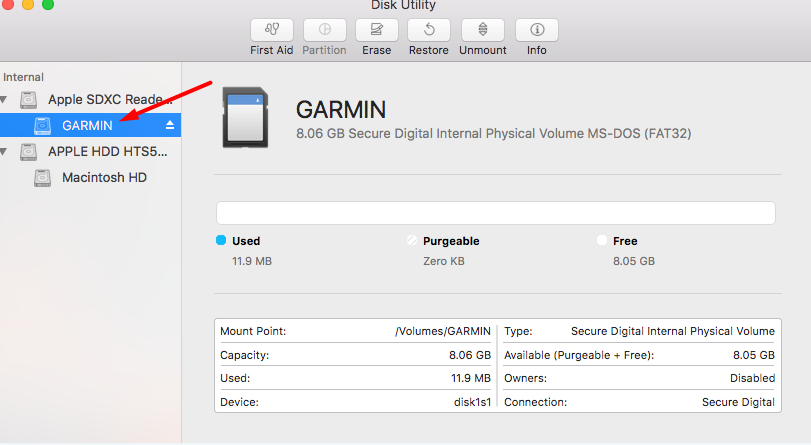This screenshot has width=811, height=445.
Task: Click the yellow minimize window button
Action: click(x=28, y=4)
